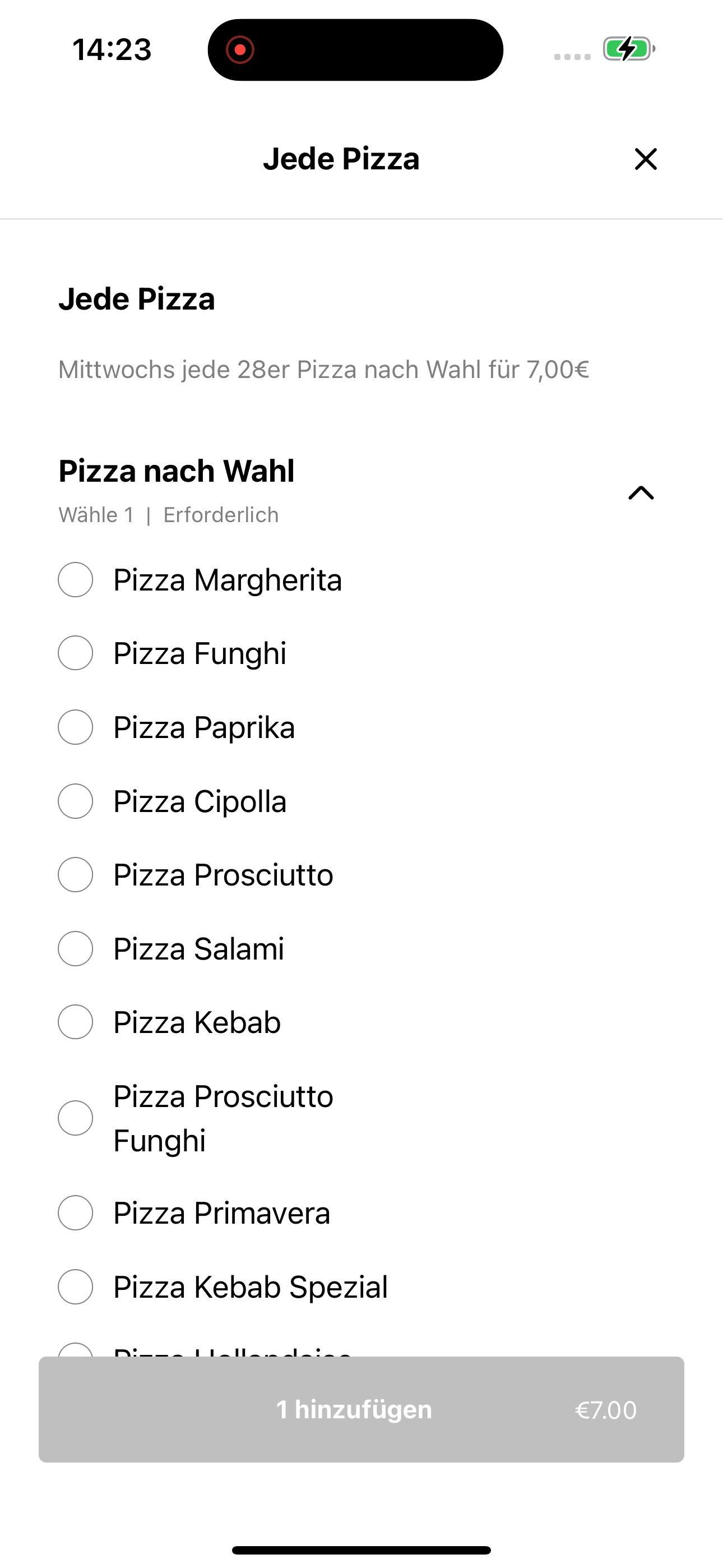Choose Pizza Paprika option

[x=76, y=727]
